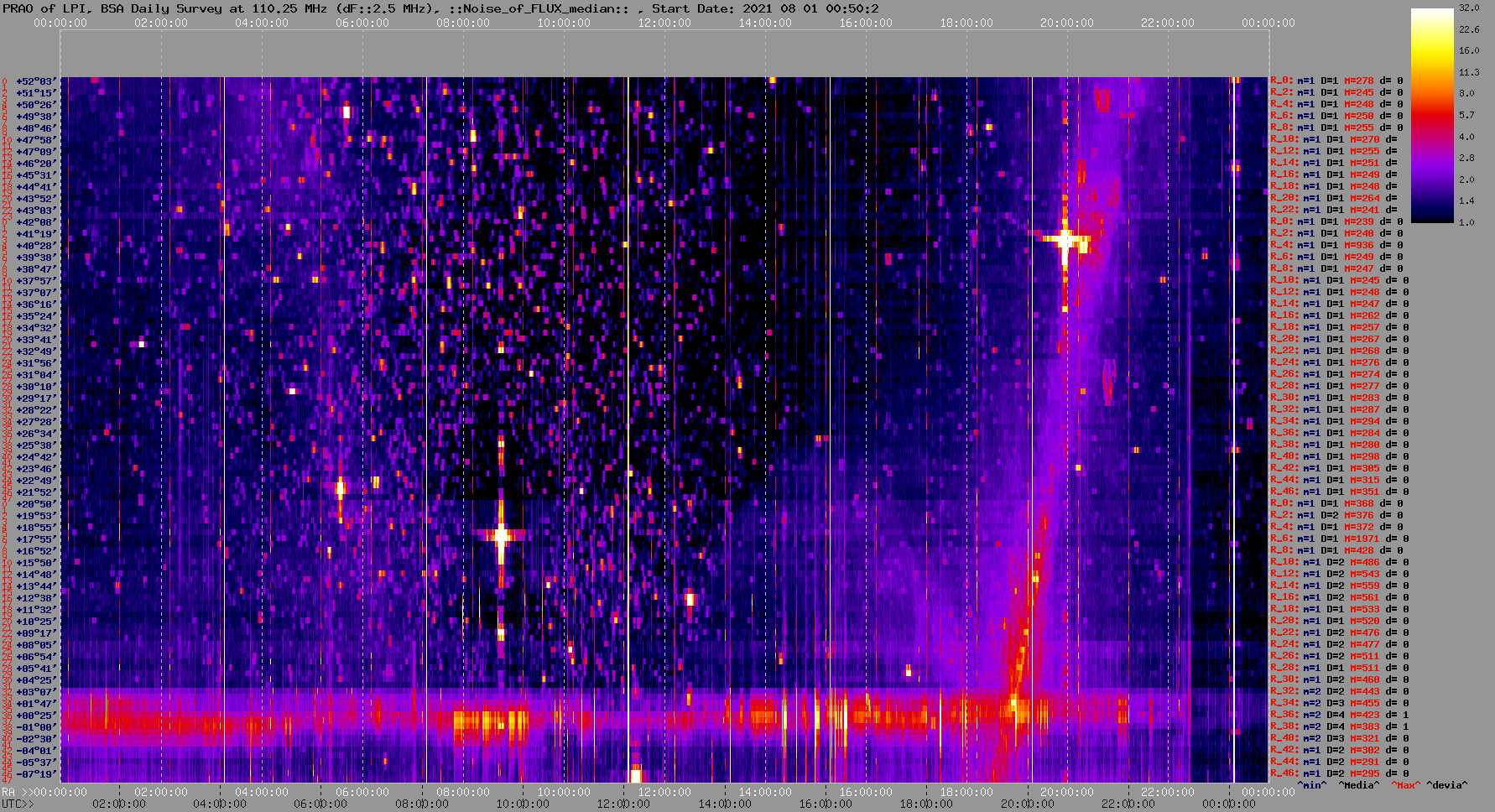Click the row reading 'R_4: m=1 D=1 M=936'
Viewport: 1495px width, 812px height.
[1336, 246]
